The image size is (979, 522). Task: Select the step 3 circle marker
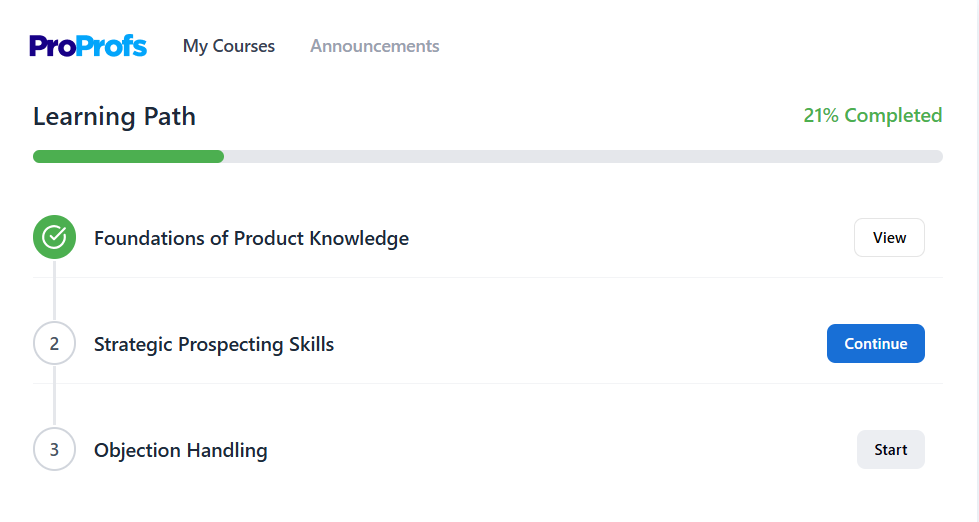(x=54, y=450)
